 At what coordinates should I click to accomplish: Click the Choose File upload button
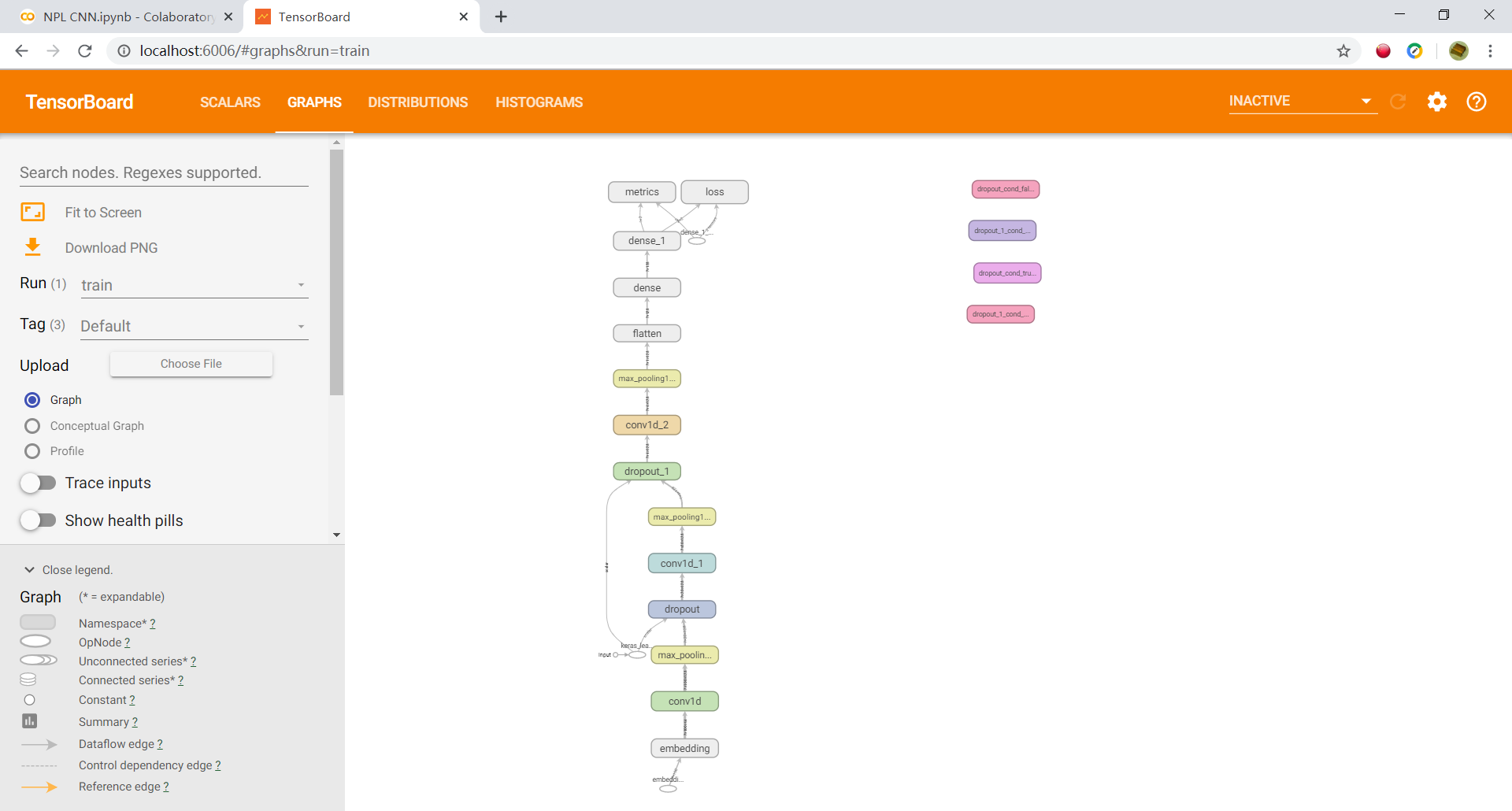coord(191,364)
